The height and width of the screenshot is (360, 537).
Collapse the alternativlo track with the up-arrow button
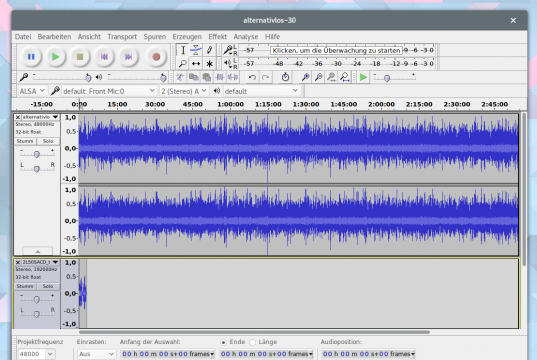[38, 251]
